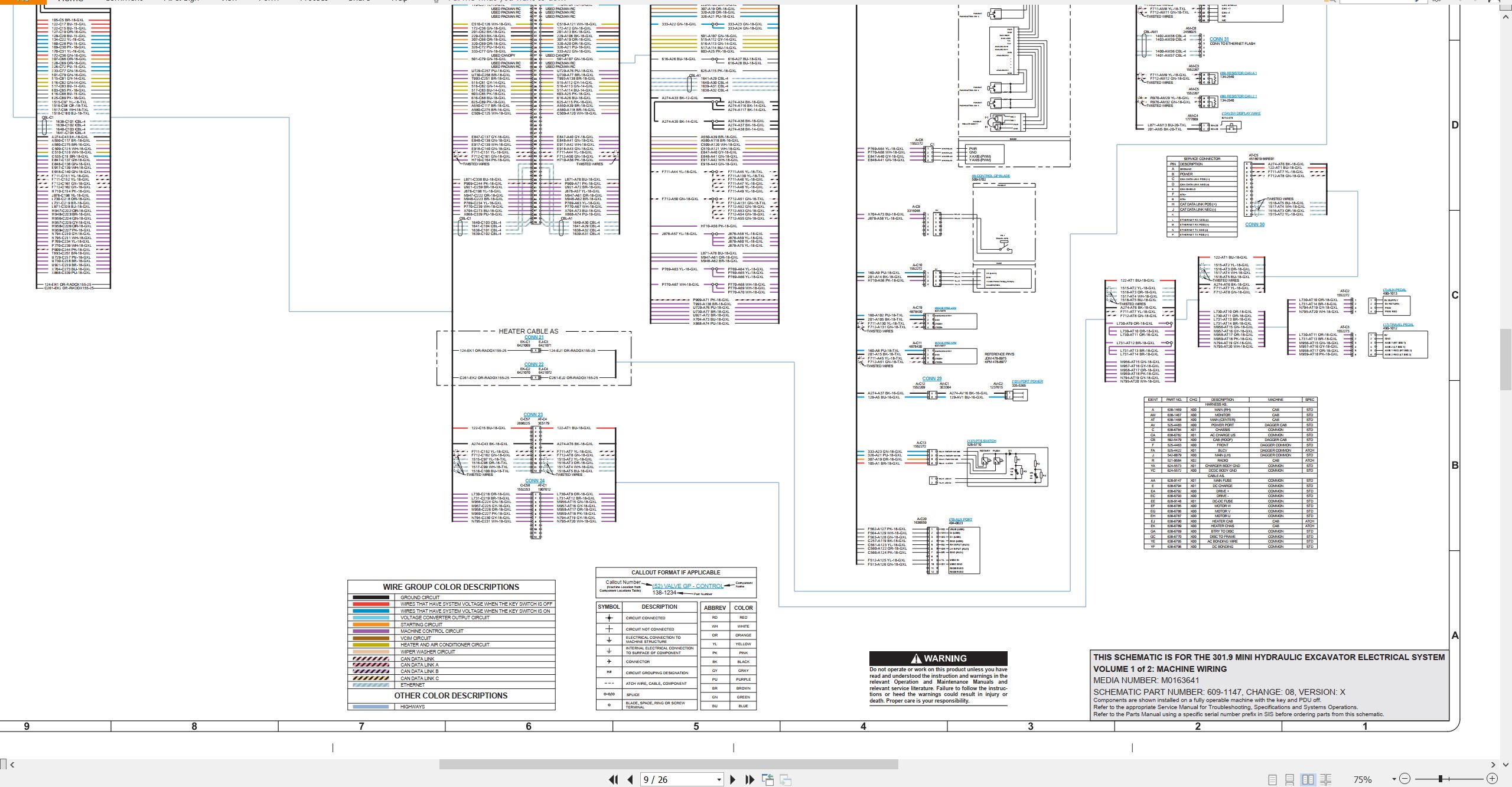1512x787 pixels.
Task: Click the SERVICE CONNECTOR table title
Action: [x=1202, y=159]
